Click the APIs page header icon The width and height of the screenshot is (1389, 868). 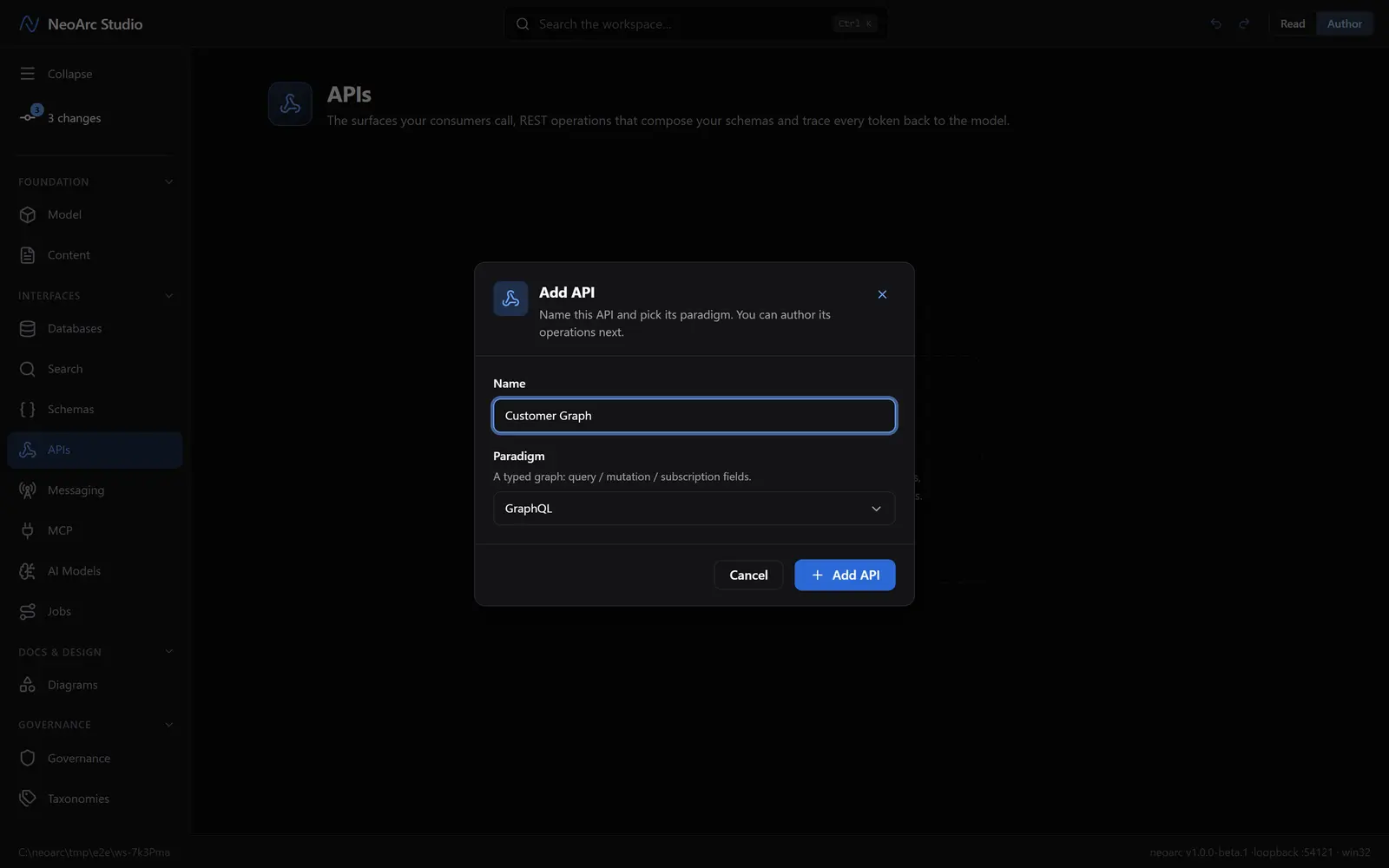click(290, 104)
